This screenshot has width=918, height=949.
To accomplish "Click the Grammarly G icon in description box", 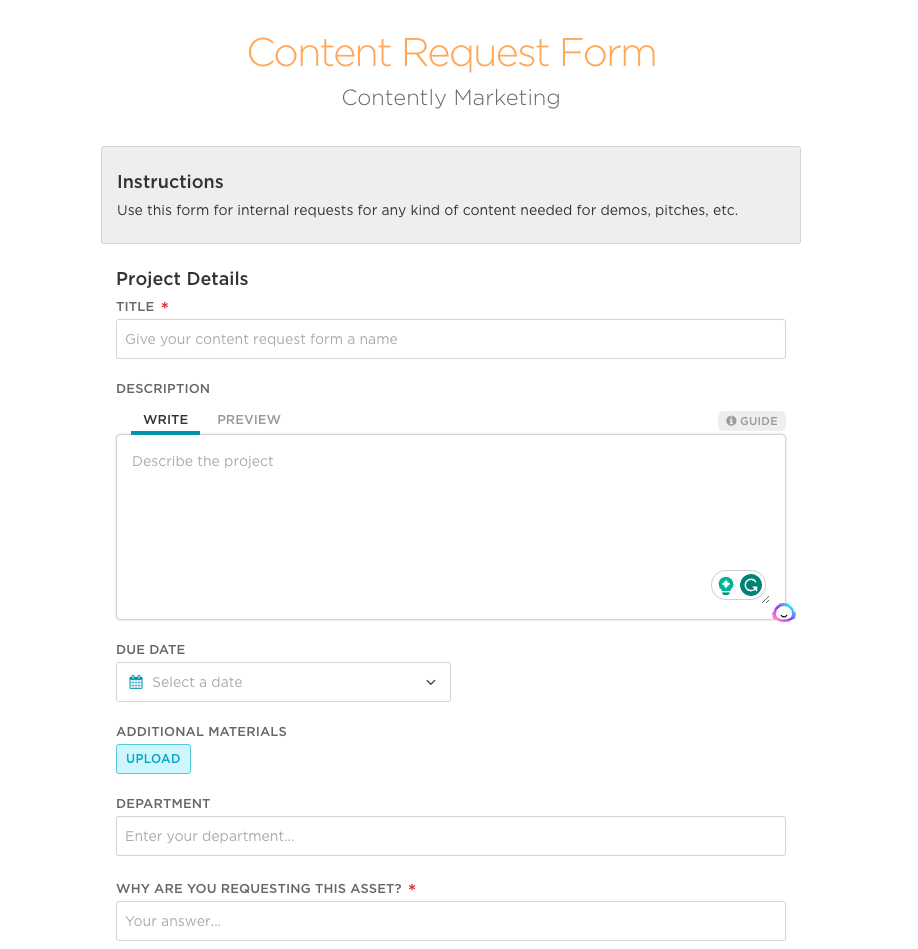I will click(x=751, y=586).
